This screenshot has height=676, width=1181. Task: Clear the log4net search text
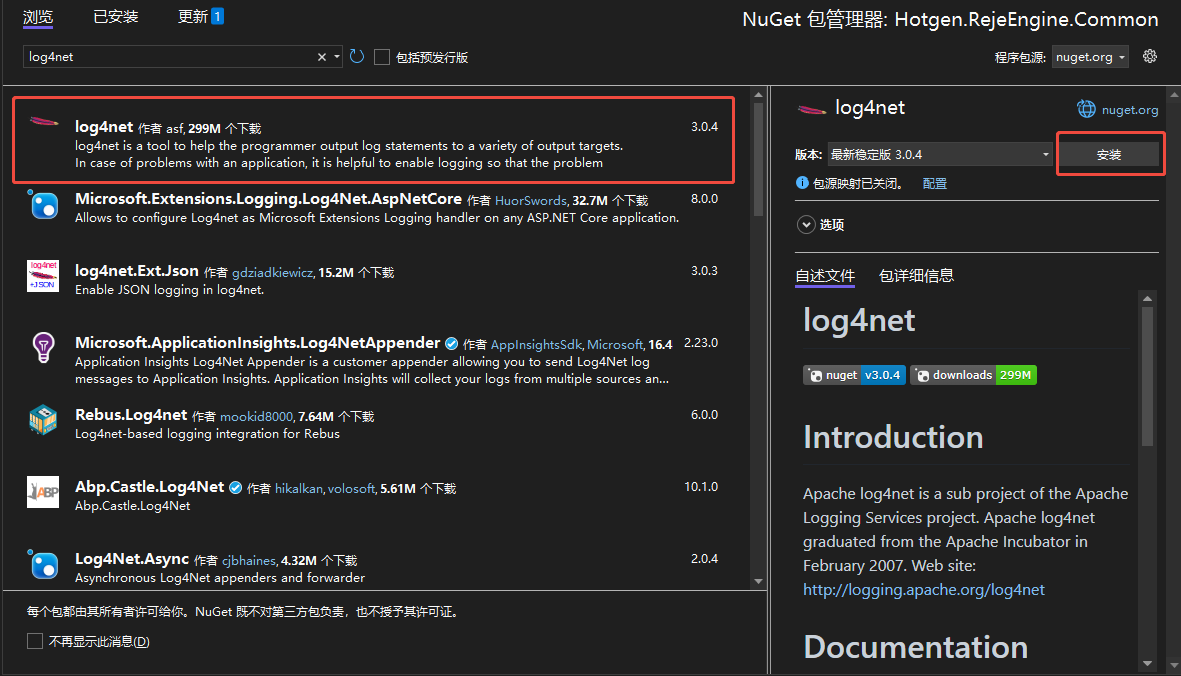(x=322, y=57)
